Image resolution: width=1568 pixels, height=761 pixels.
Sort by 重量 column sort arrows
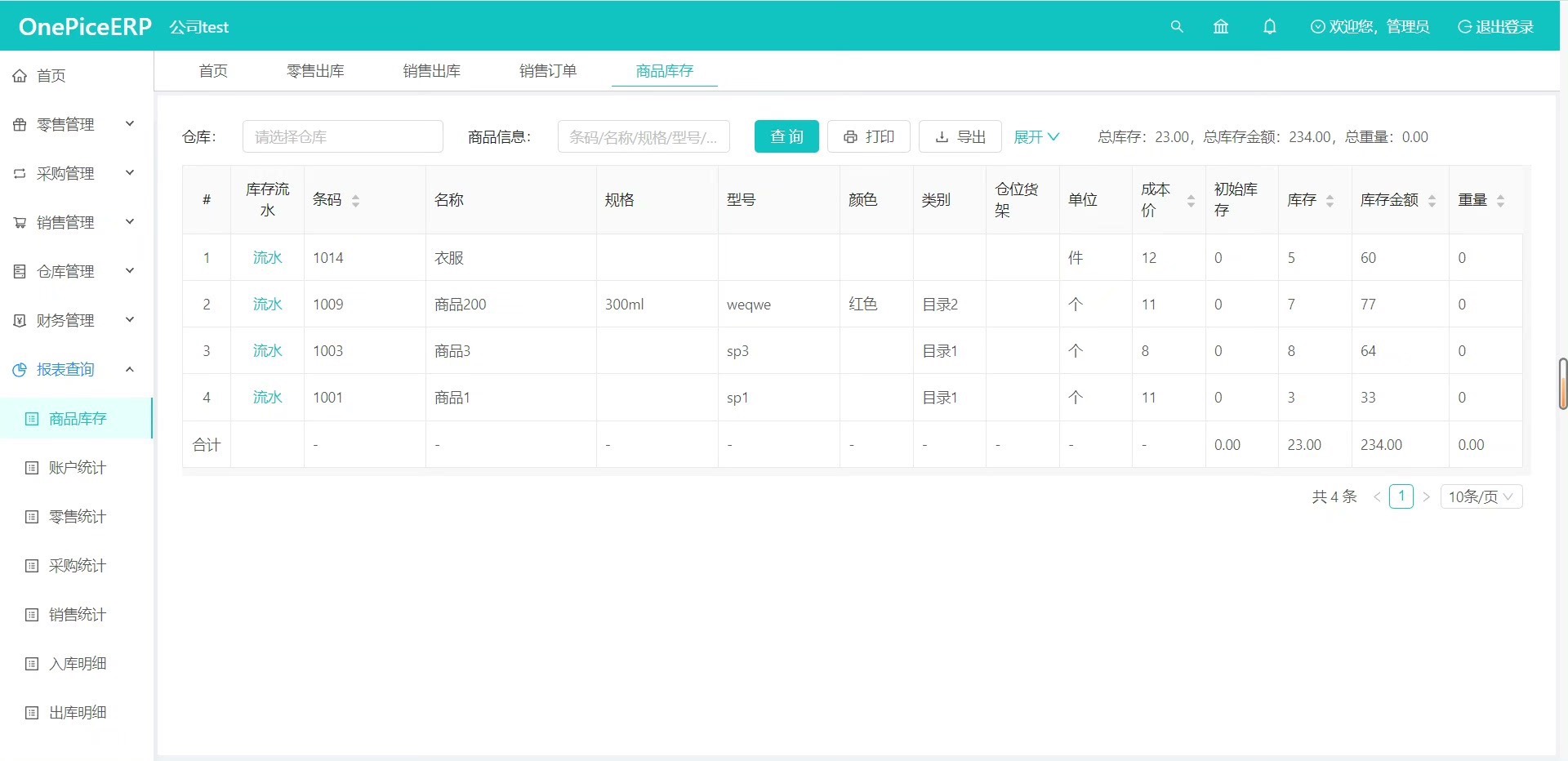coord(1500,201)
